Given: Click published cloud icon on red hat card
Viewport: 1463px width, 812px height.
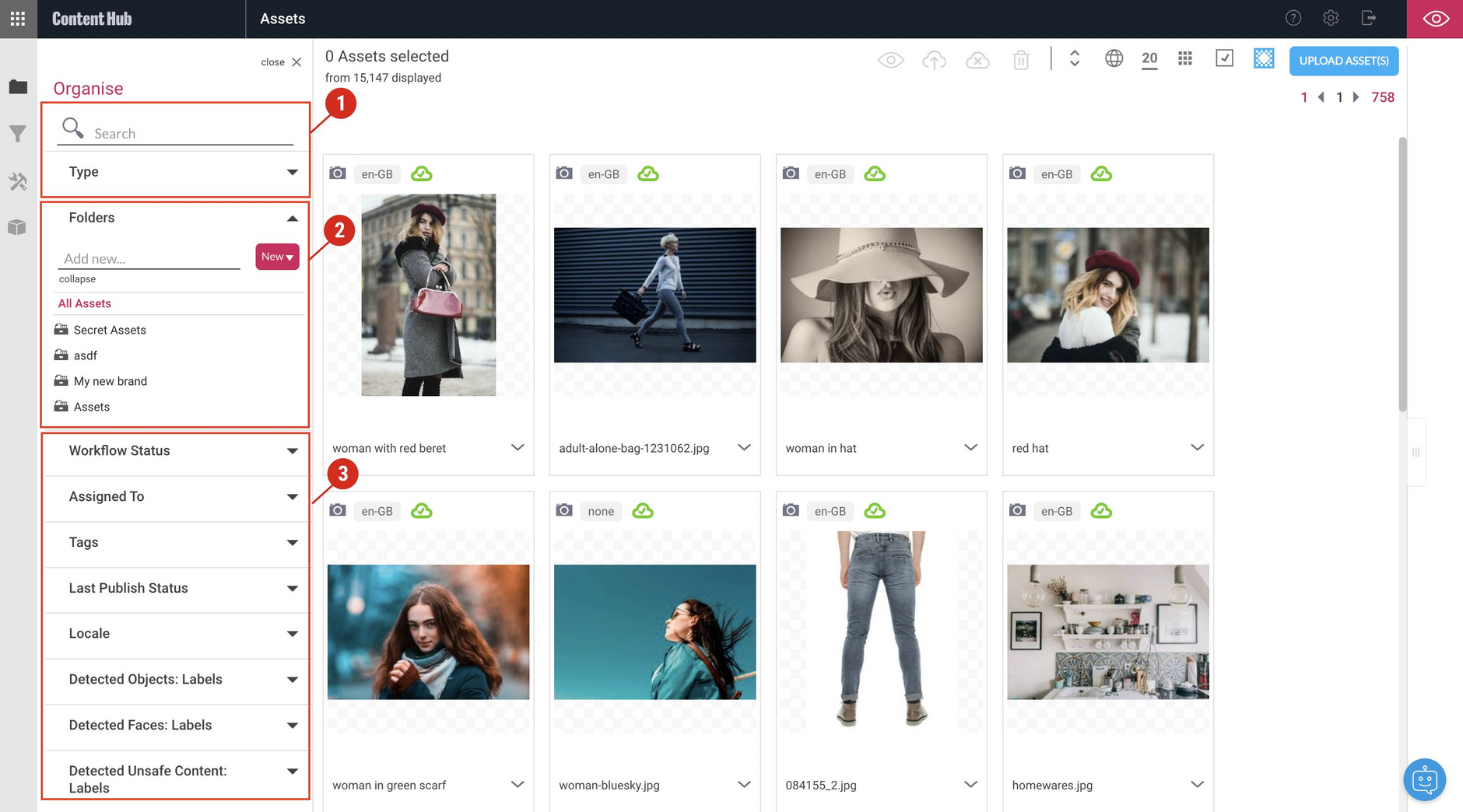Looking at the screenshot, I should coord(1101,173).
